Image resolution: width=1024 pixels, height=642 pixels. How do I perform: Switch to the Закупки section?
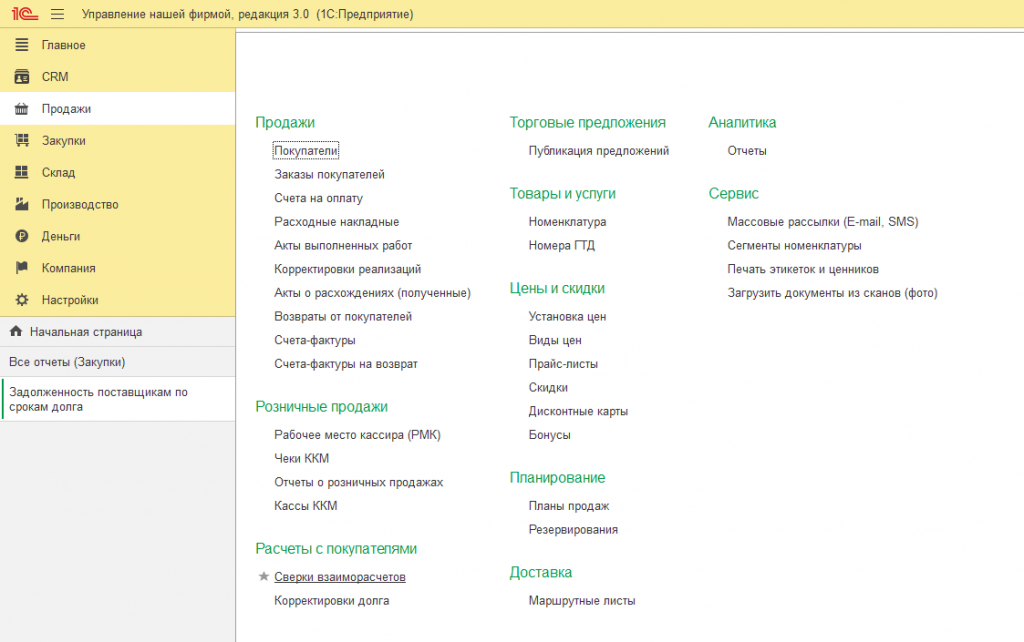pos(118,140)
